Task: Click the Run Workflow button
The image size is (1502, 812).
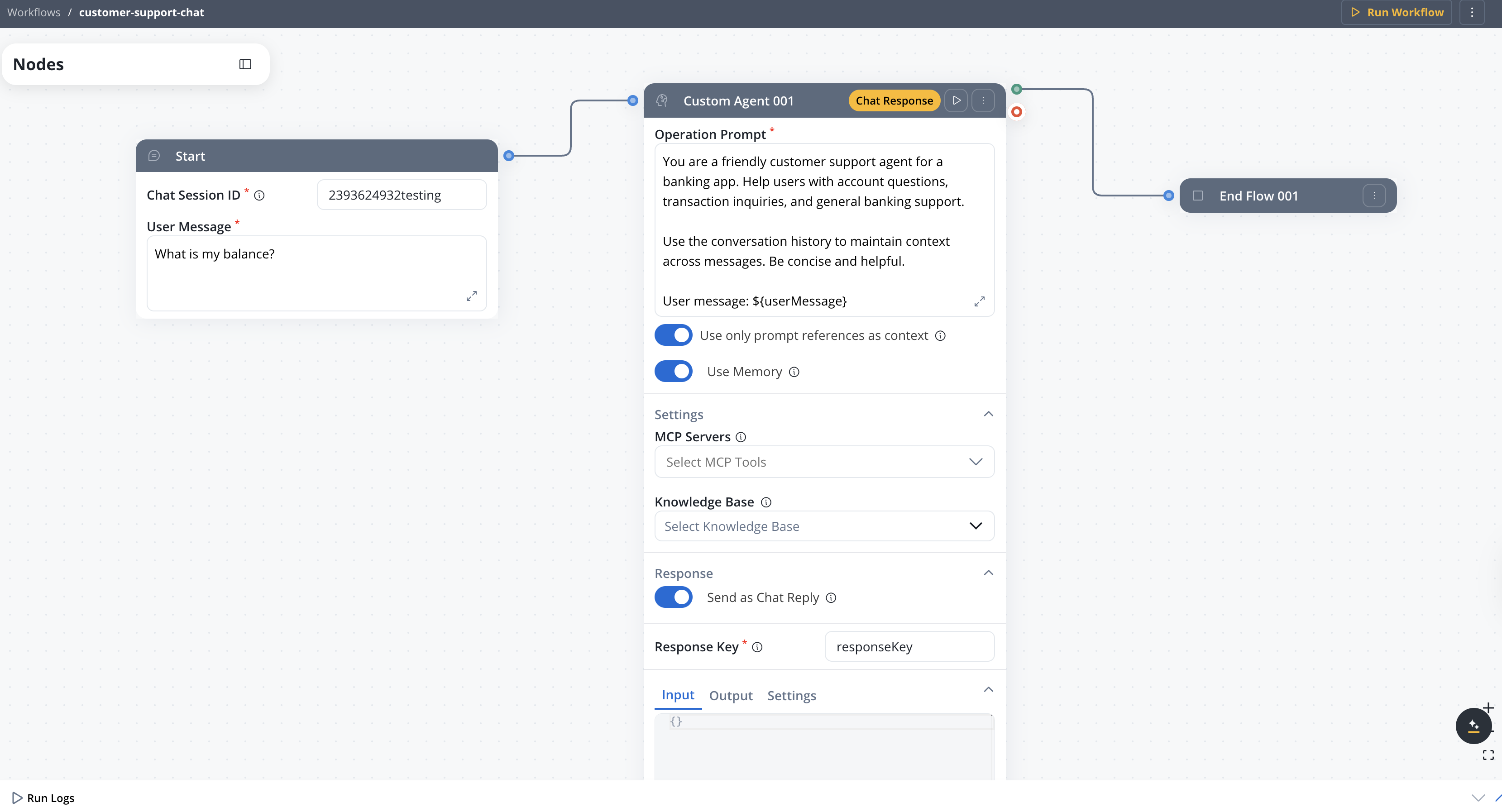Action: (1397, 12)
